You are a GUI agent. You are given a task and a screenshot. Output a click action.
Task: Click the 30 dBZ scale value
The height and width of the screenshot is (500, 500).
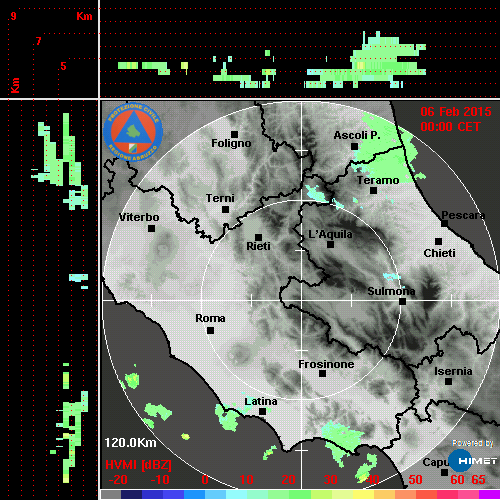coord(331,480)
